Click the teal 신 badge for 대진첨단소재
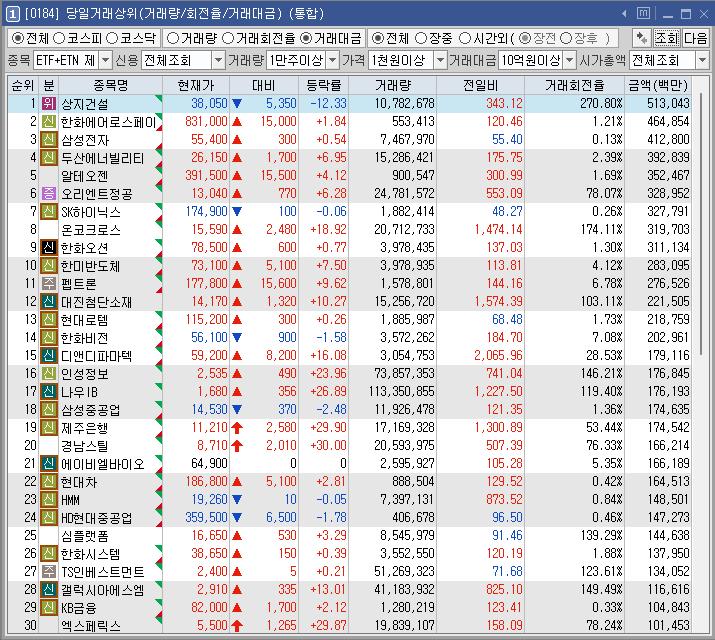Viewport: 715px width, 640px height. coord(49,301)
